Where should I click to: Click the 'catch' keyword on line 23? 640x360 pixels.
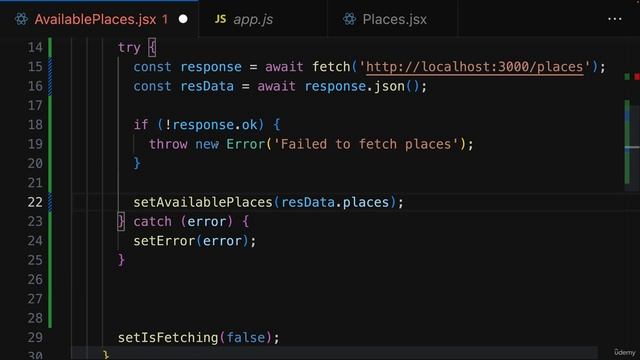152,222
